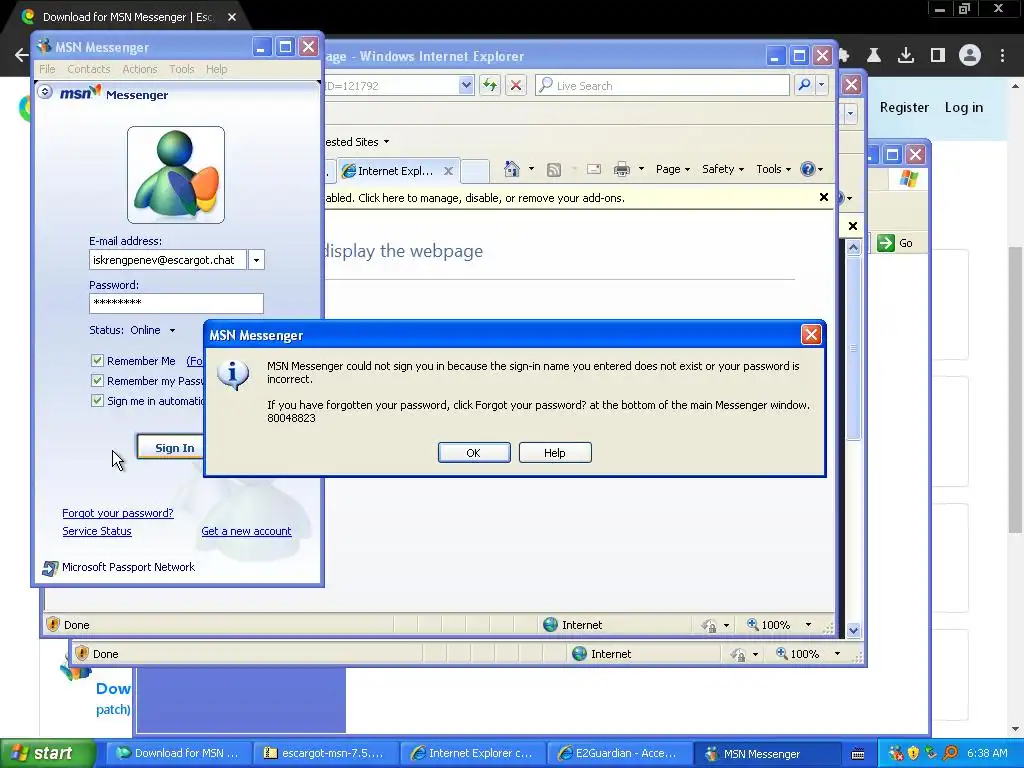Click the OK button in the error dialog
This screenshot has width=1024, height=768.
click(x=474, y=453)
